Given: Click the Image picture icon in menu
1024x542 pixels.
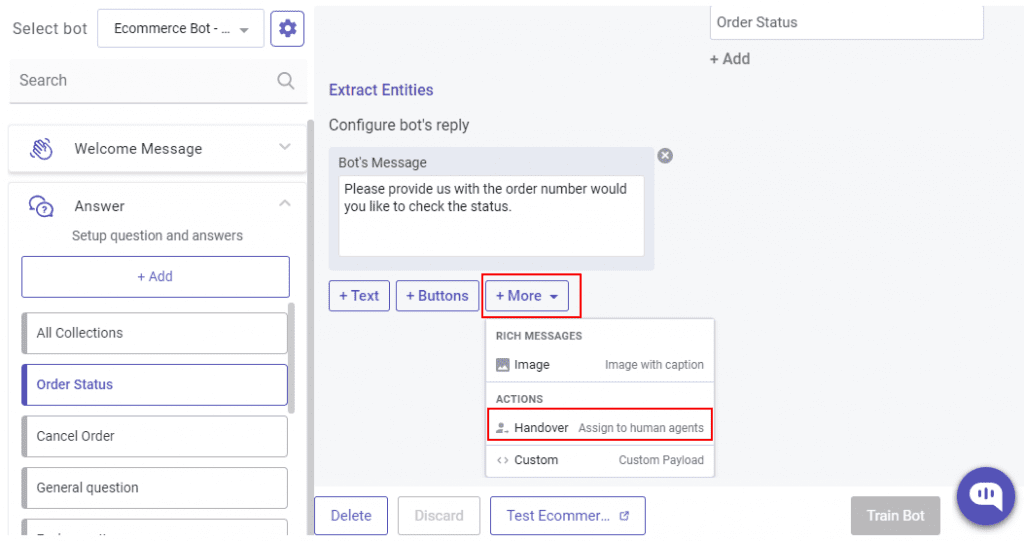Looking at the screenshot, I should 502,365.
